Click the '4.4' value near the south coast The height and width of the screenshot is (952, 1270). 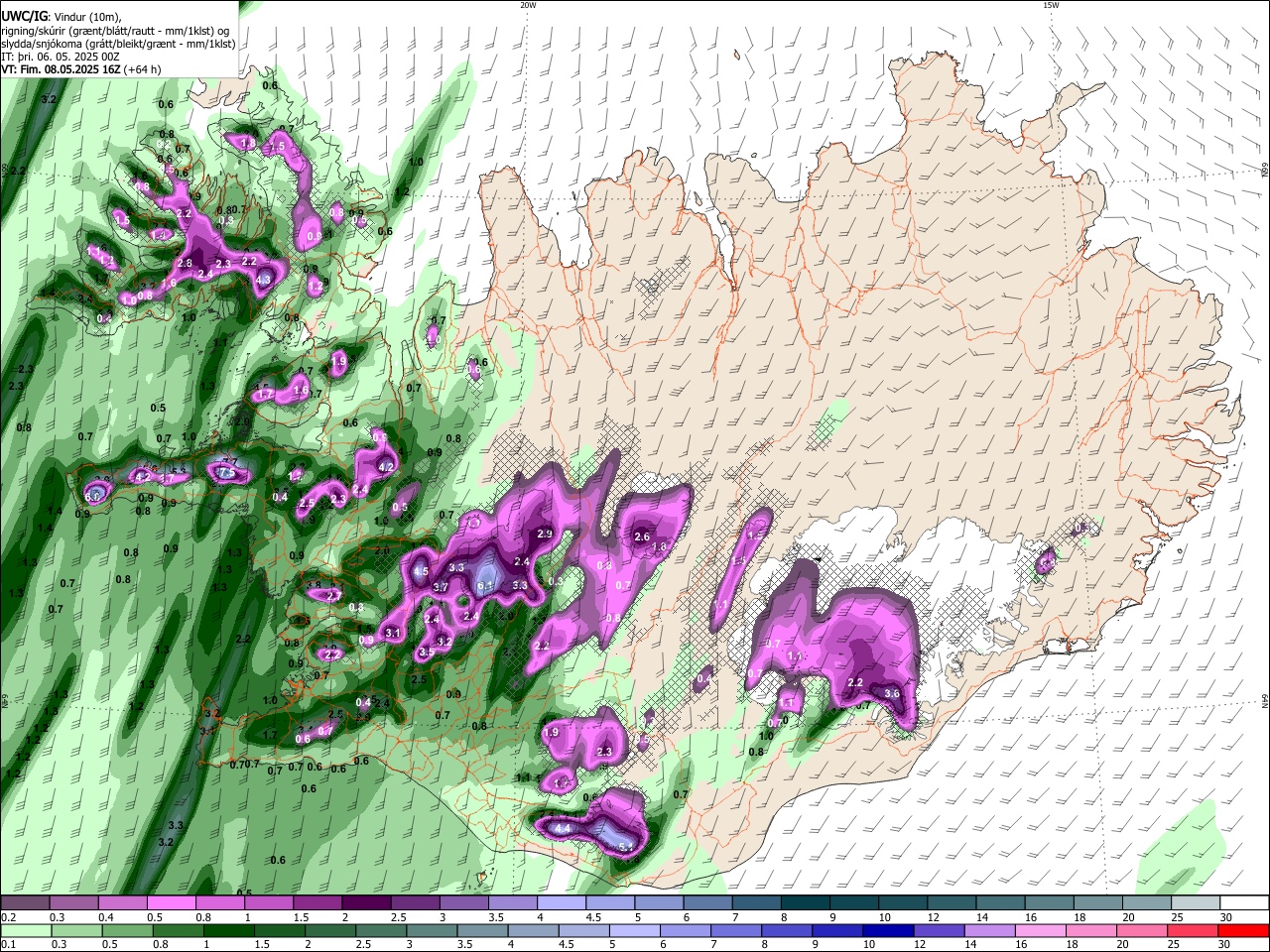tap(563, 828)
